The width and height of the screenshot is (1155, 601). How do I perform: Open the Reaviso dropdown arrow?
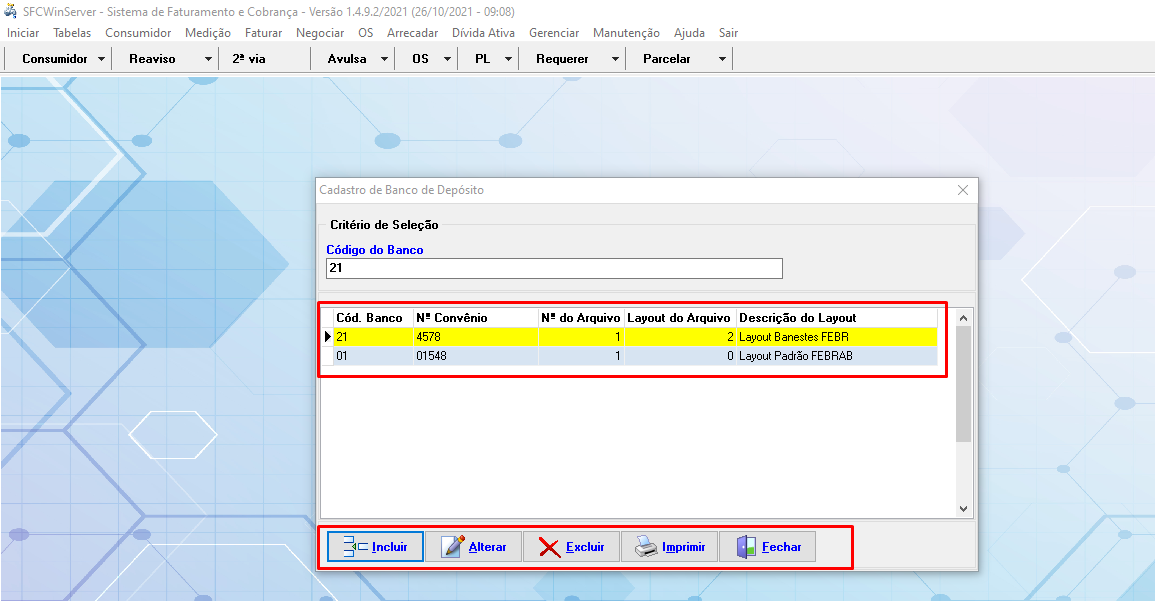208,59
